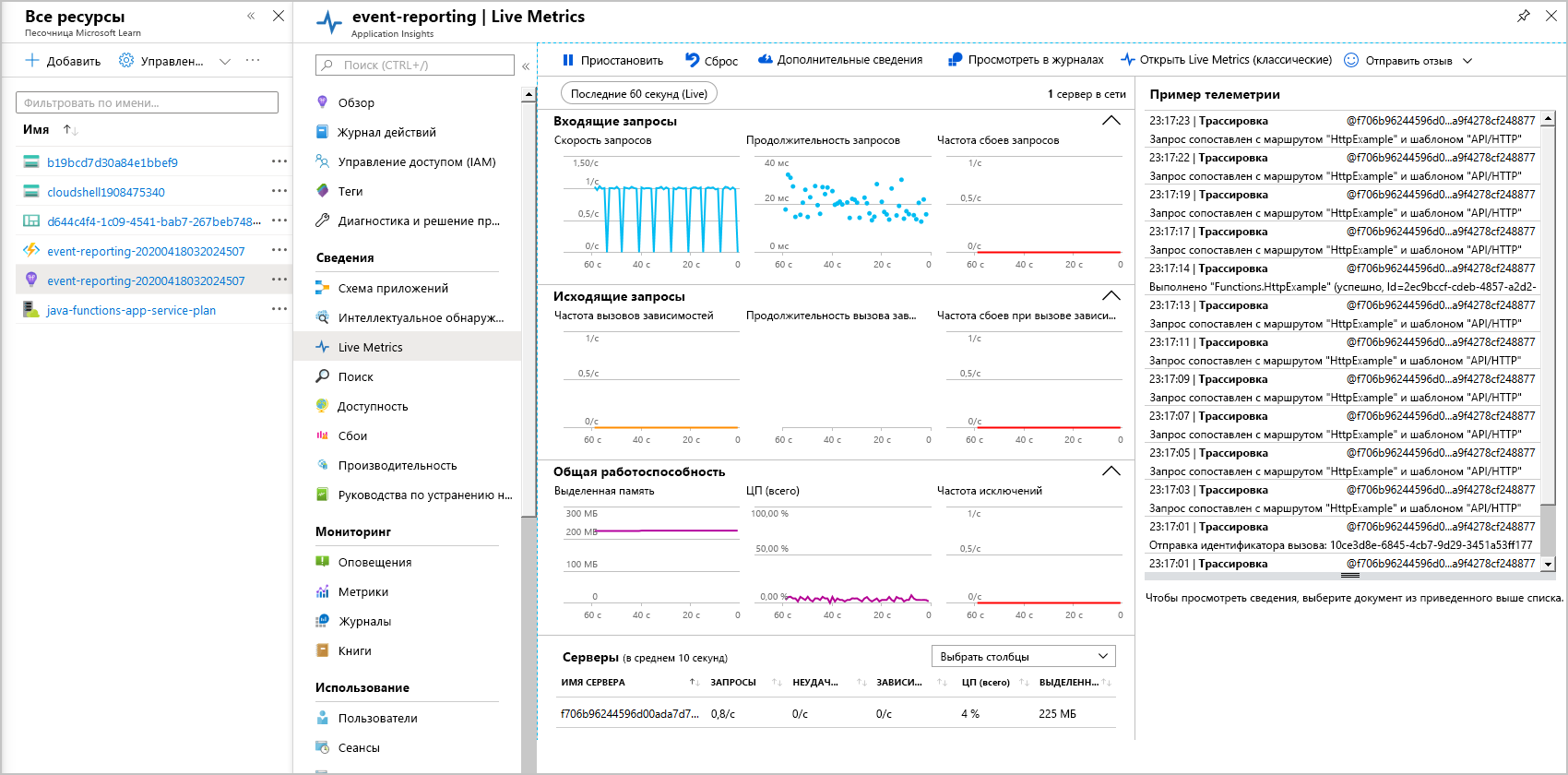Click the Пользователи person icon
This screenshot has width=1568, height=775.
pos(322,718)
